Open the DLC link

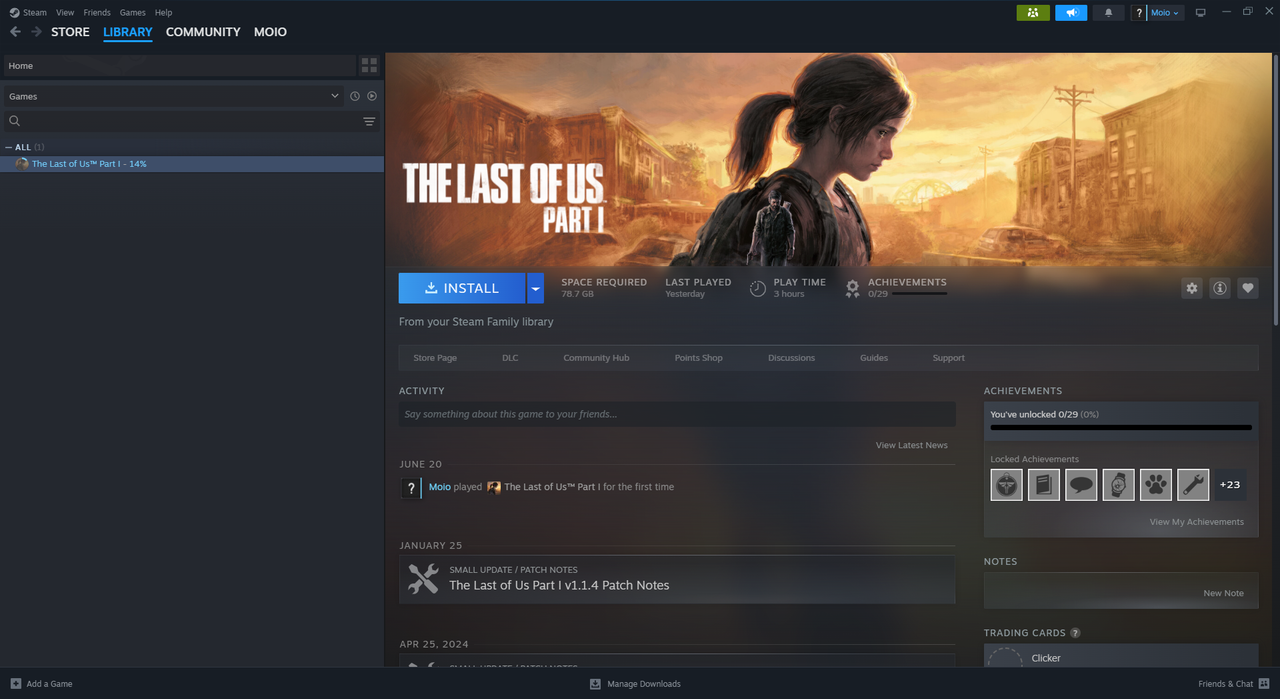coord(510,358)
